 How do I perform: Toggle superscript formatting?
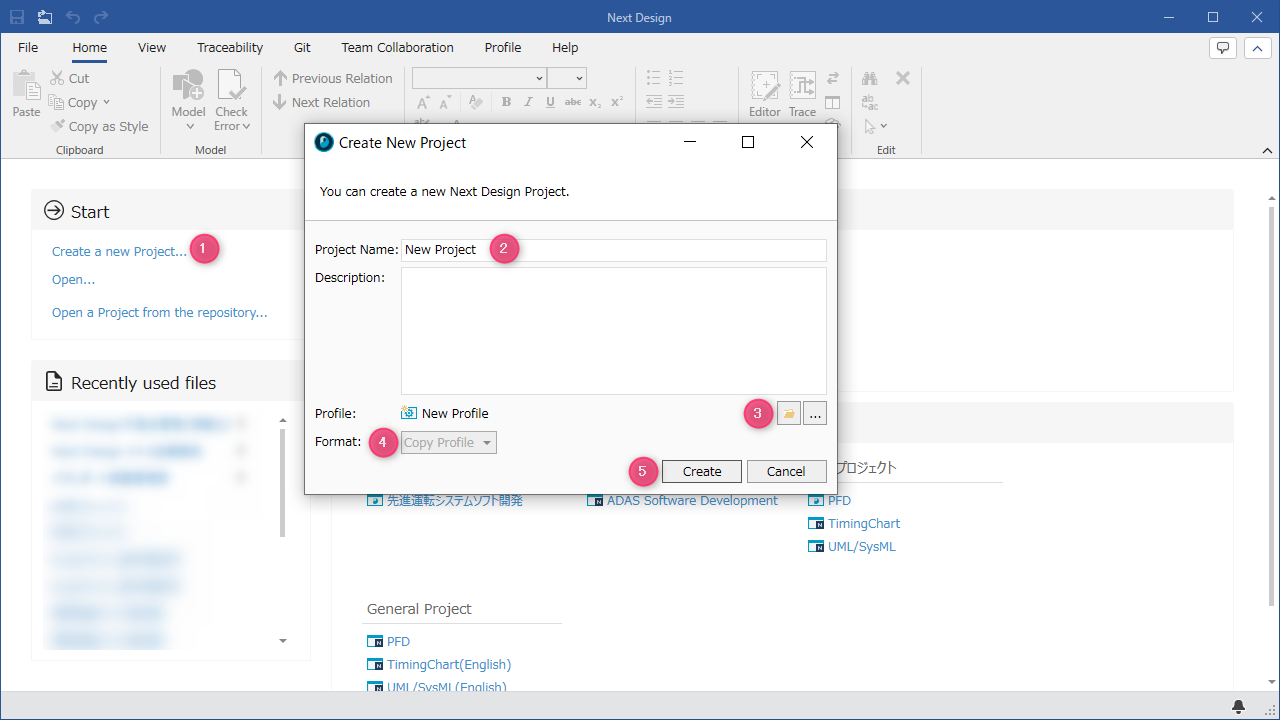click(x=617, y=102)
